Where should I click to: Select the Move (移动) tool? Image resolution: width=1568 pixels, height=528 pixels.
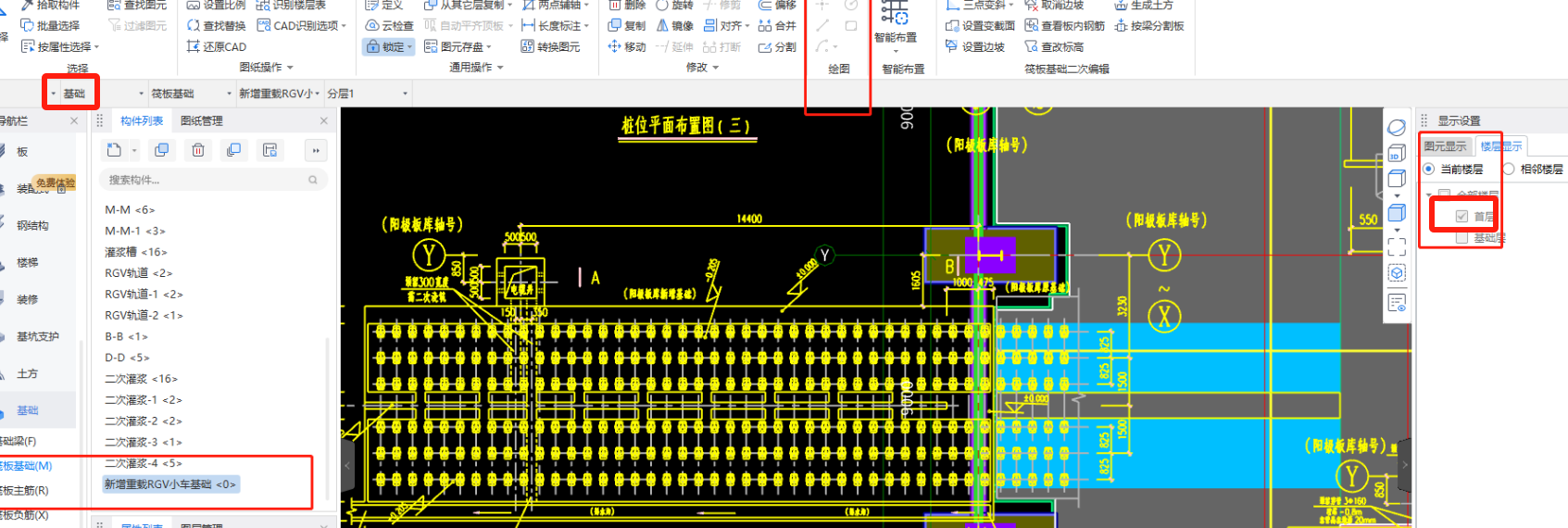pos(627,46)
